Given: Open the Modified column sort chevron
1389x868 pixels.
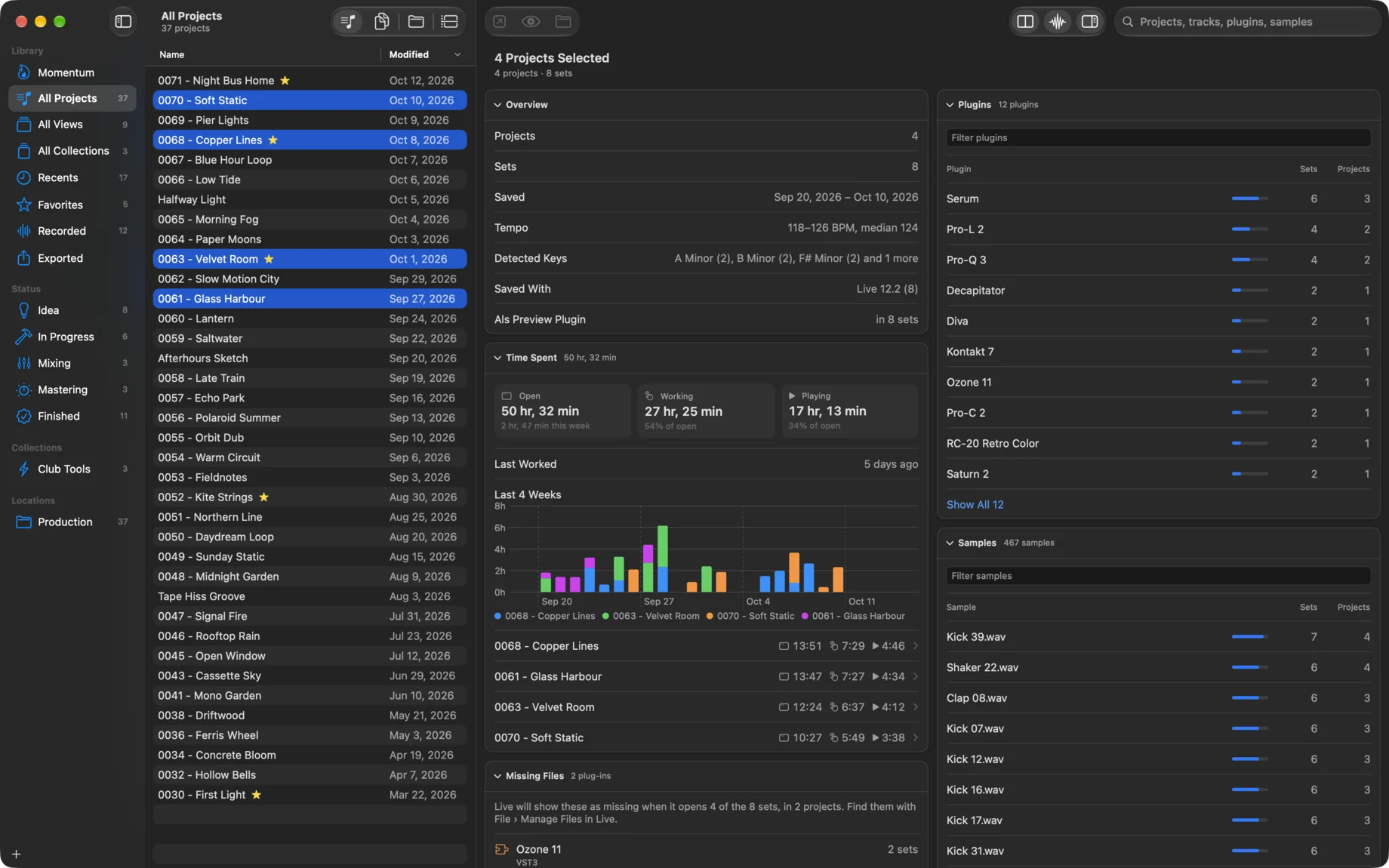Looking at the screenshot, I should tap(457, 54).
